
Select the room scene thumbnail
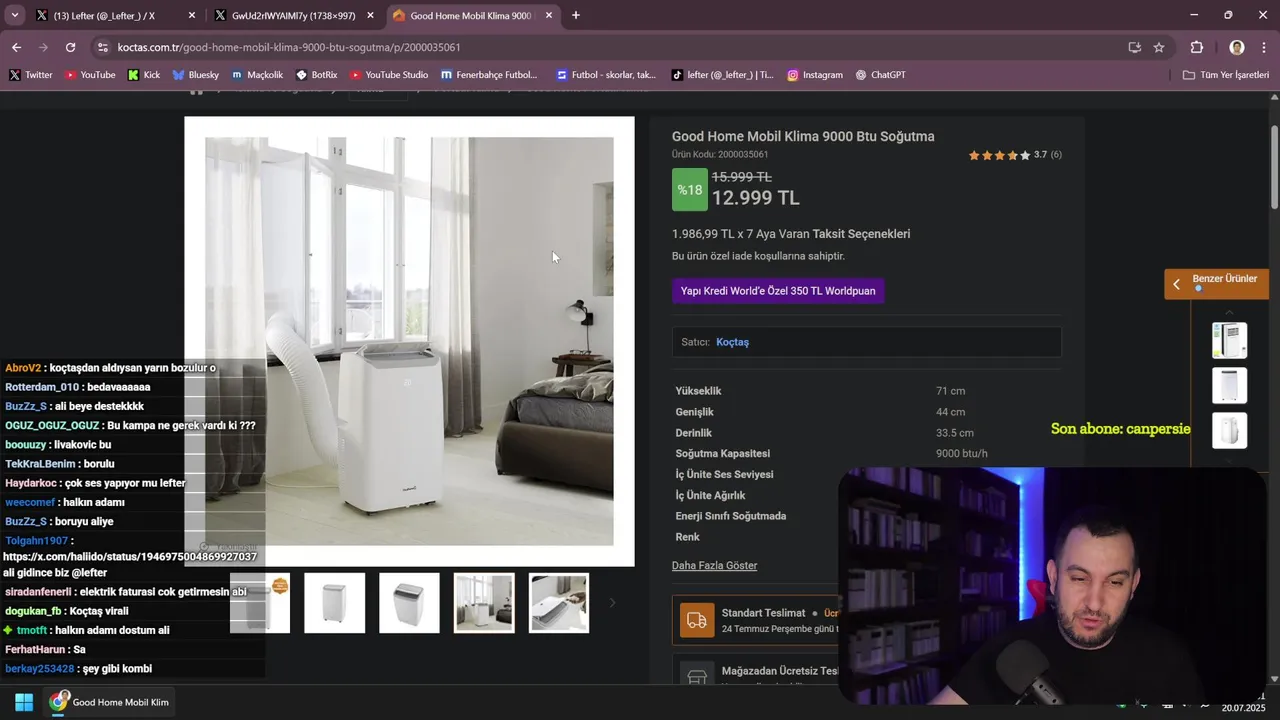484,603
